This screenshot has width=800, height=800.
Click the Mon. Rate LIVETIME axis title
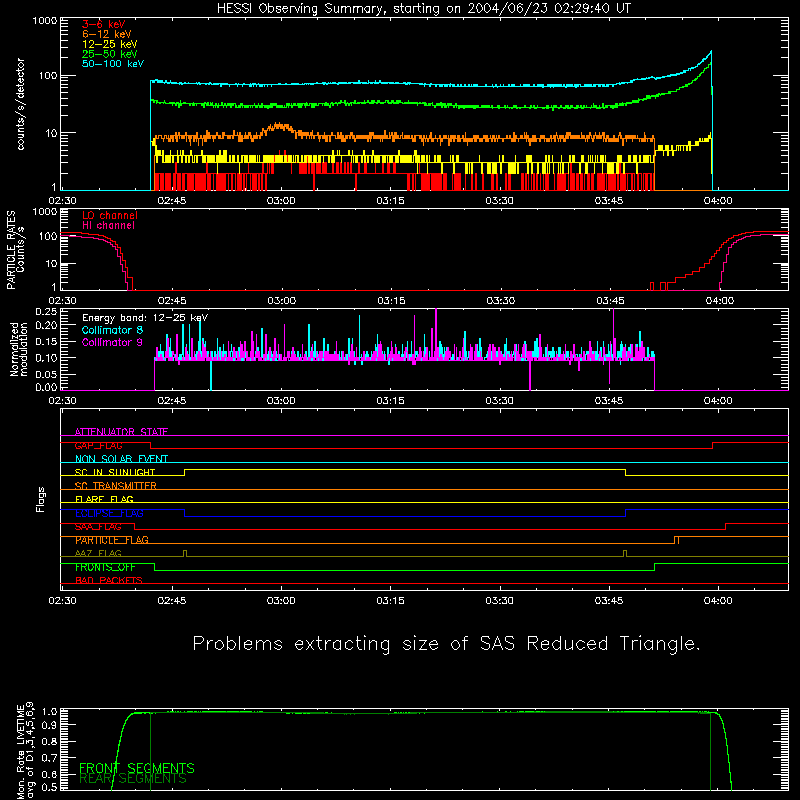tap(24, 751)
